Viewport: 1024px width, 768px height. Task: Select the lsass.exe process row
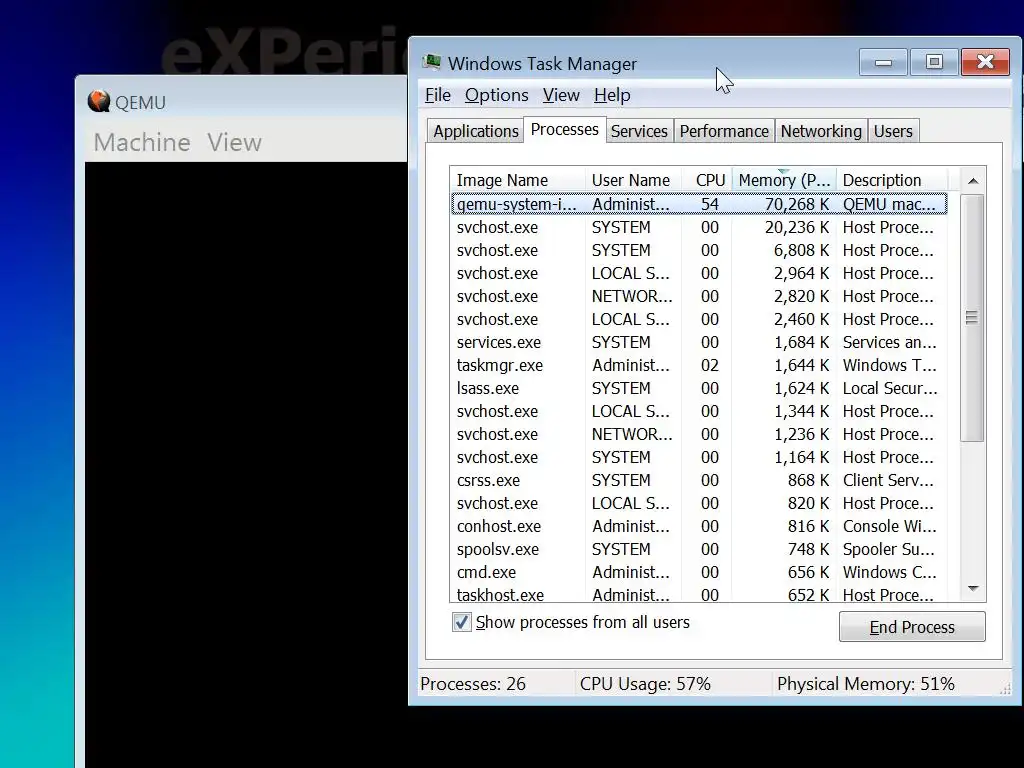698,388
